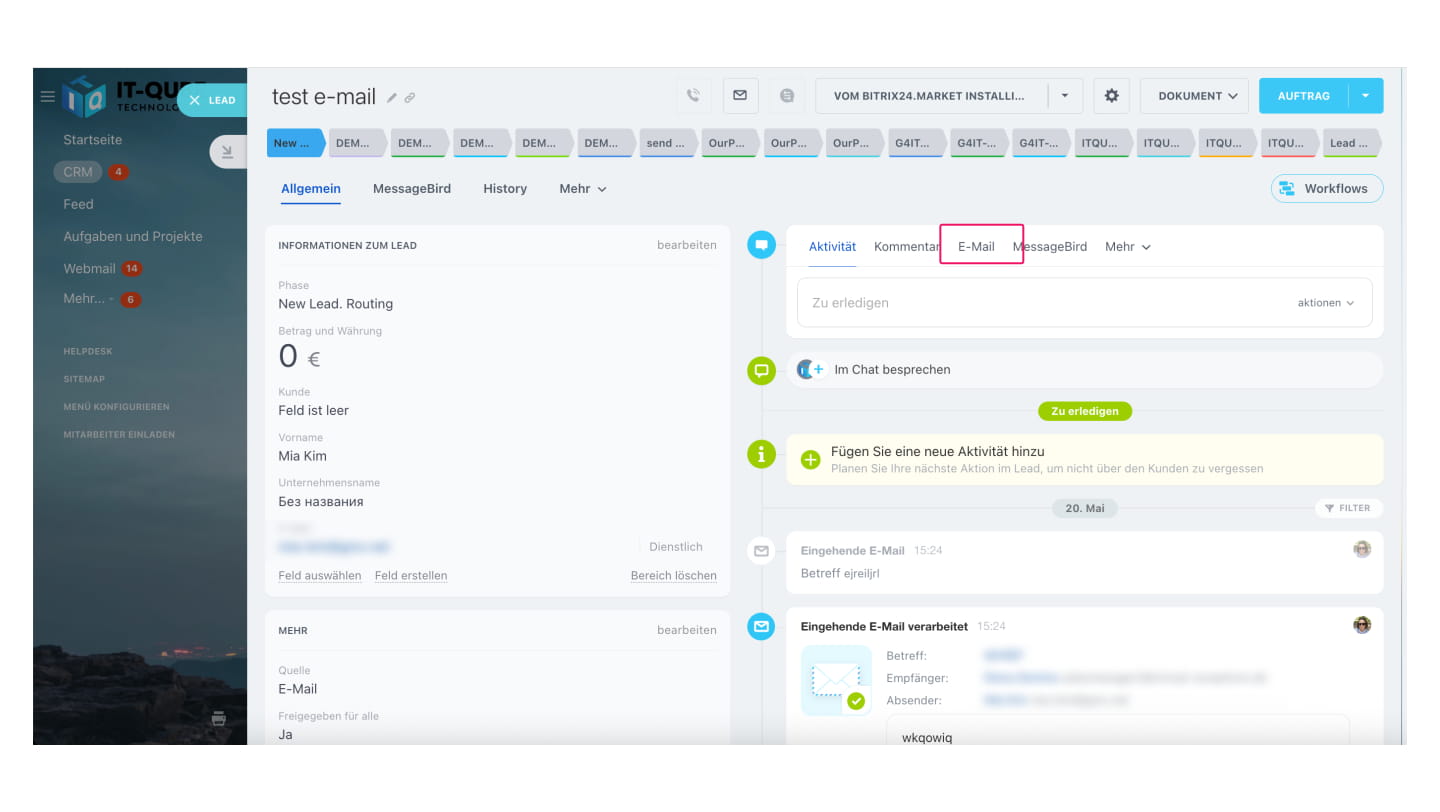Click the printer icon in the left sidebar
This screenshot has width=1440, height=812.
(220, 718)
